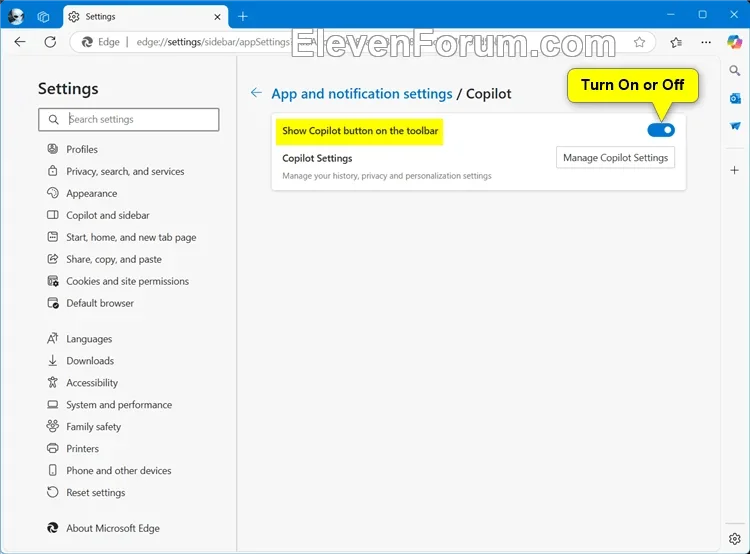Close the Settings tab
This screenshot has height=554, width=750.
point(217,17)
